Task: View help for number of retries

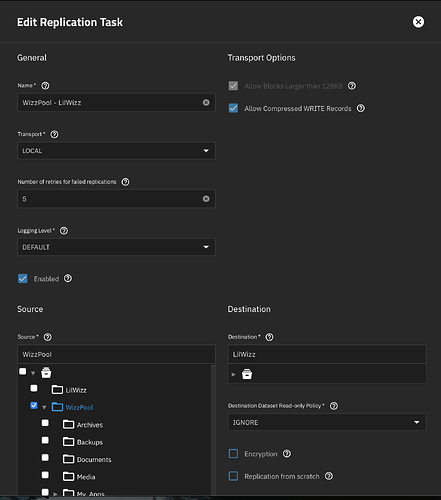Action: tap(125, 182)
